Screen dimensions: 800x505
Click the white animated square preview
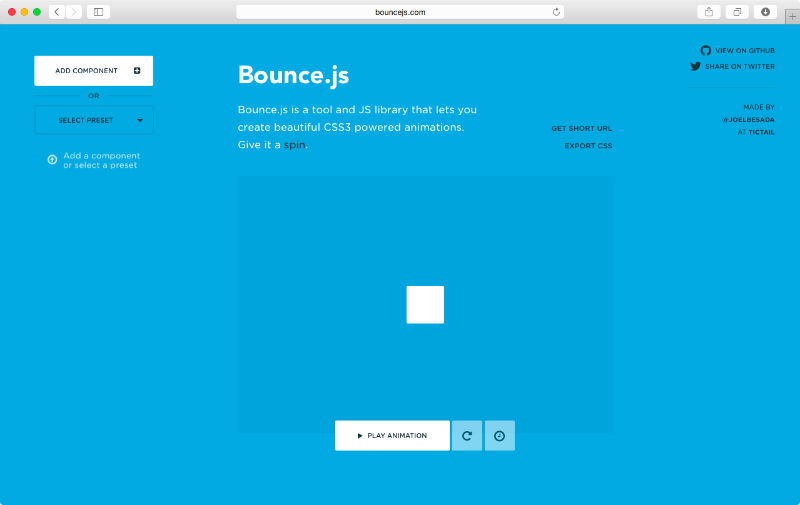(425, 305)
